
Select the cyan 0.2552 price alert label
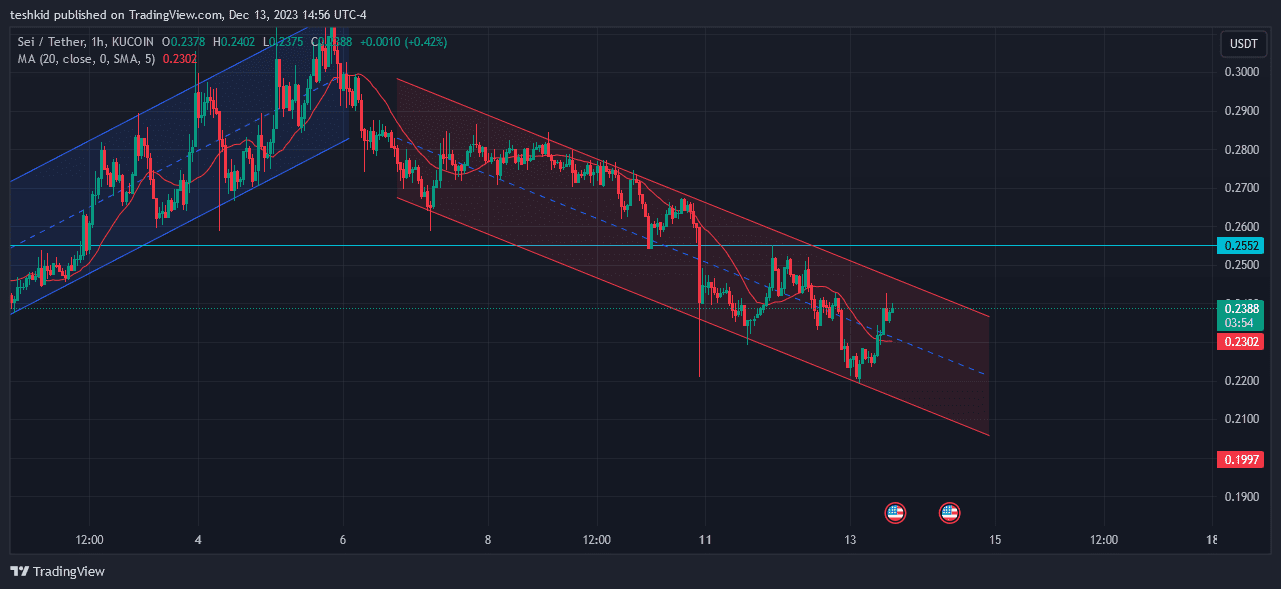pyautogui.click(x=1240, y=245)
